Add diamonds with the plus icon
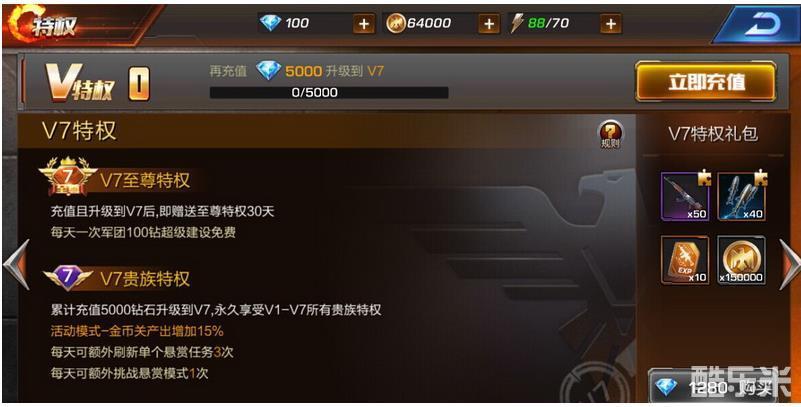This screenshot has width=801, height=407. pyautogui.click(x=364, y=23)
